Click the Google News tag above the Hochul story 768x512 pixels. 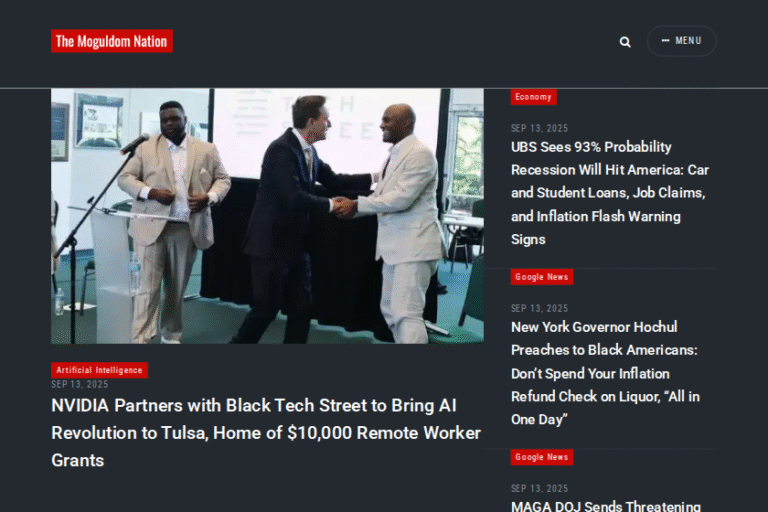tap(542, 277)
